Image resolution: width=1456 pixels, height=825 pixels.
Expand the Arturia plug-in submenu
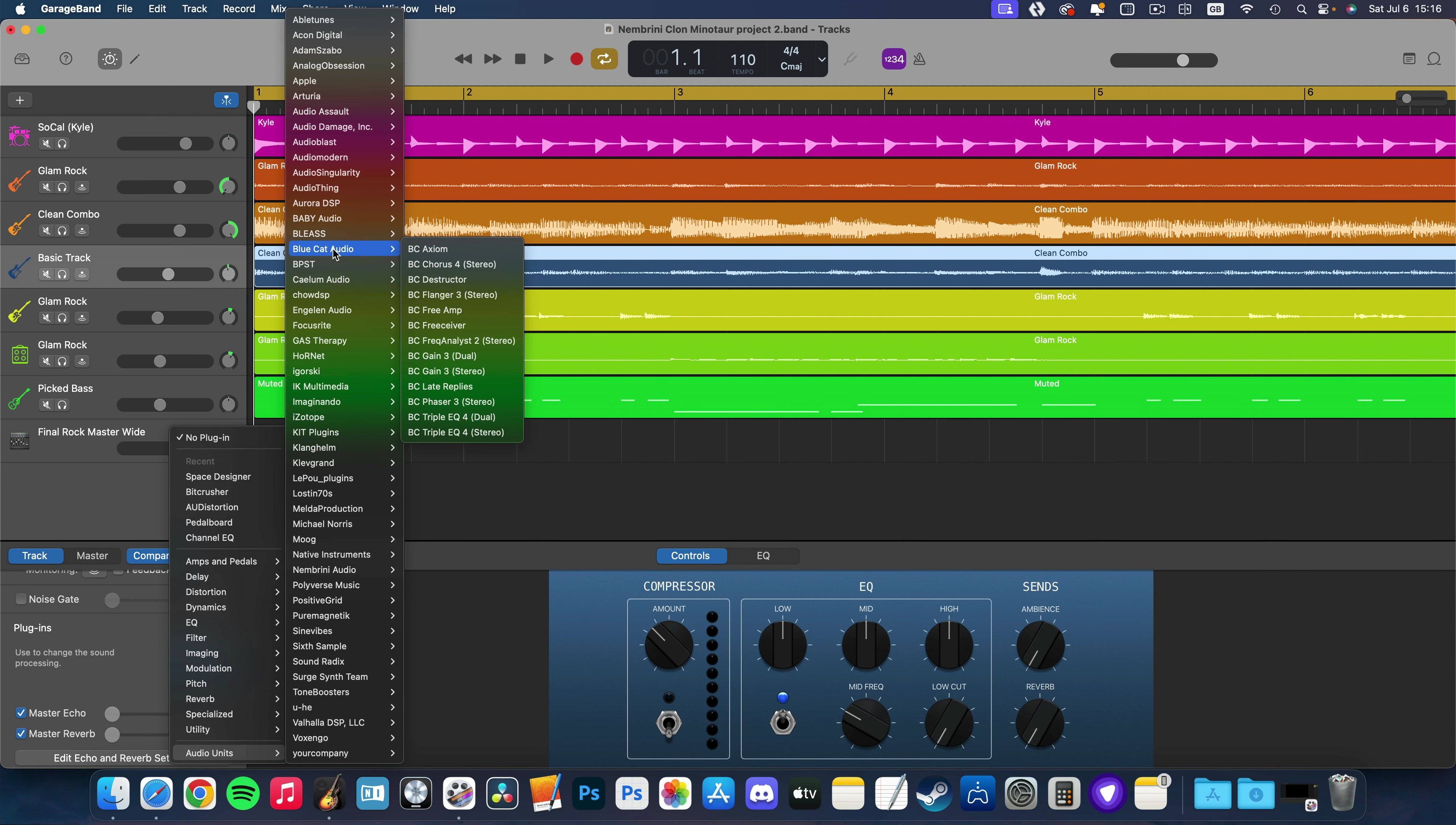tap(343, 96)
